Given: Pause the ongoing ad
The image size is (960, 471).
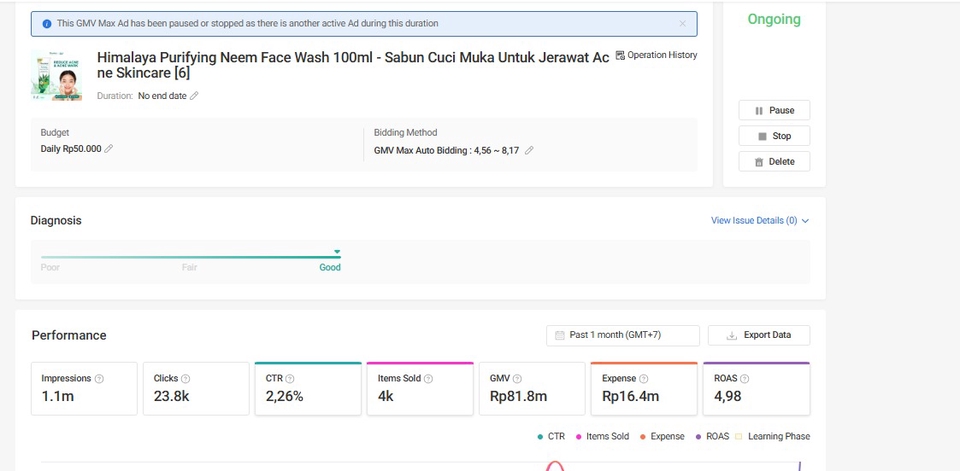Looking at the screenshot, I should pos(774,110).
